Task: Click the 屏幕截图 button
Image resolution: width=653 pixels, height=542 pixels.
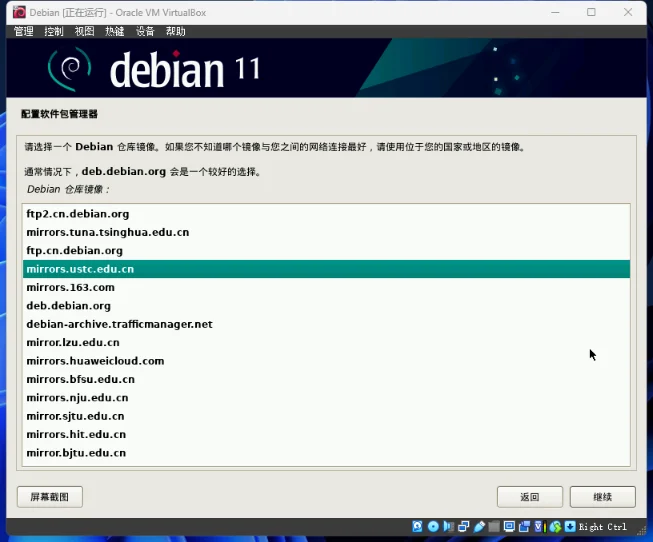Action: coord(50,497)
